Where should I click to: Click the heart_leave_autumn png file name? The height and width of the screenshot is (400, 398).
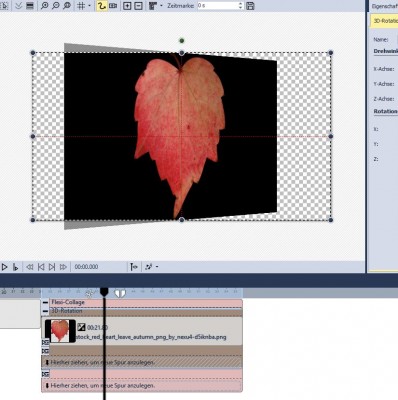coord(151,337)
